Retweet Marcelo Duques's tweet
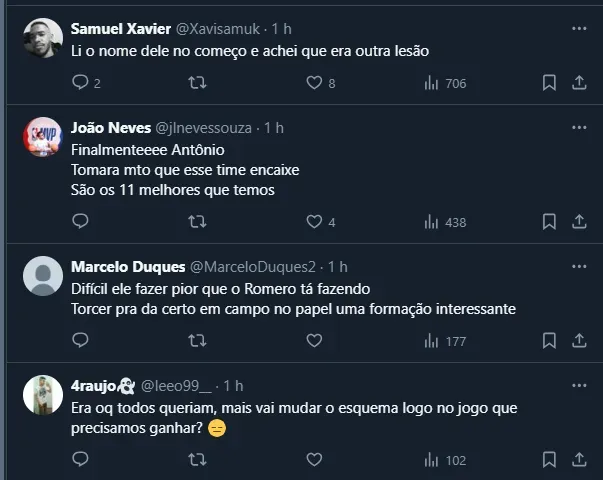The height and width of the screenshot is (480, 603). (197, 341)
